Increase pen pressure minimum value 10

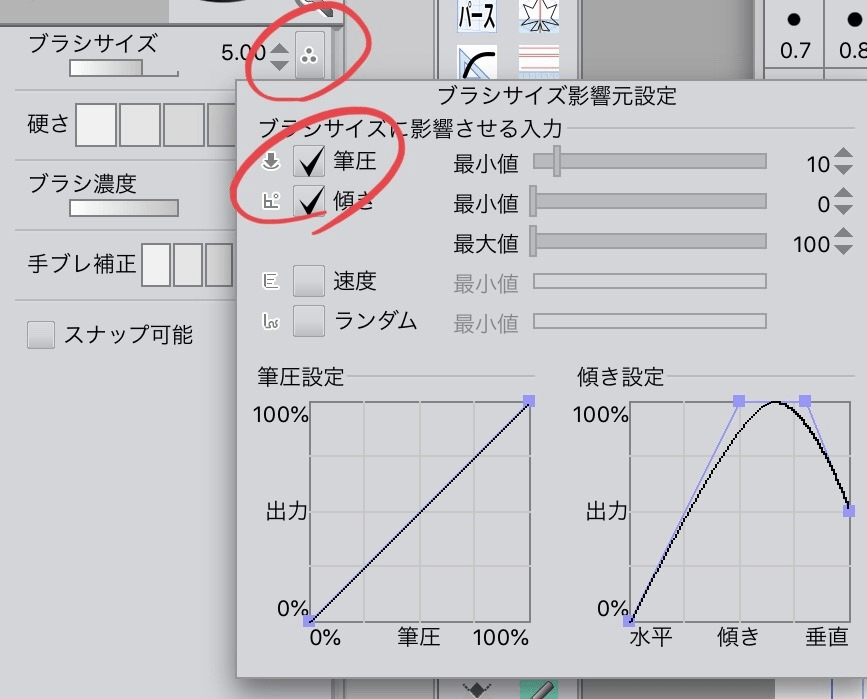pos(843,154)
